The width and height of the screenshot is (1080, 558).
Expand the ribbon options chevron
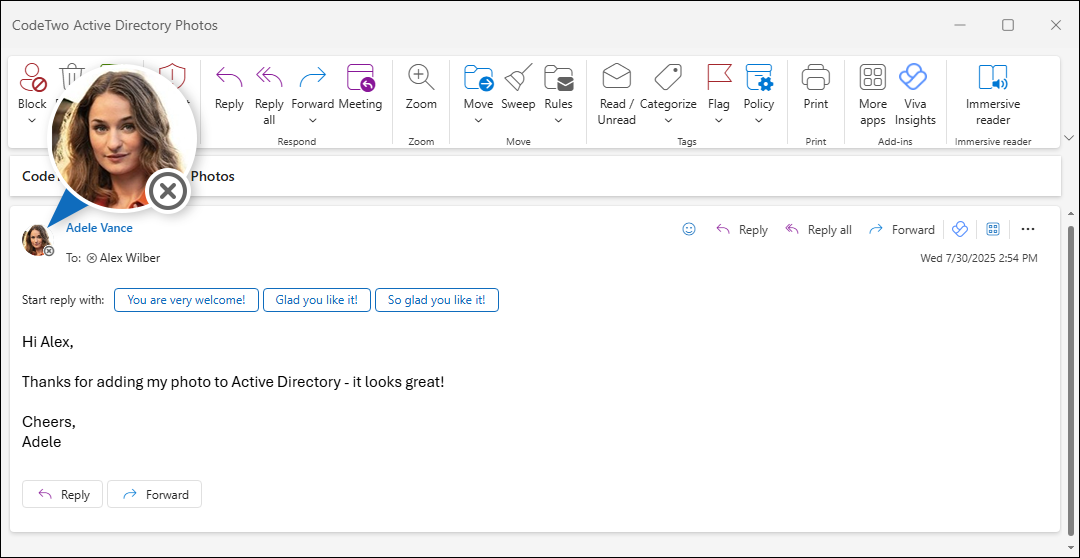click(x=1069, y=137)
